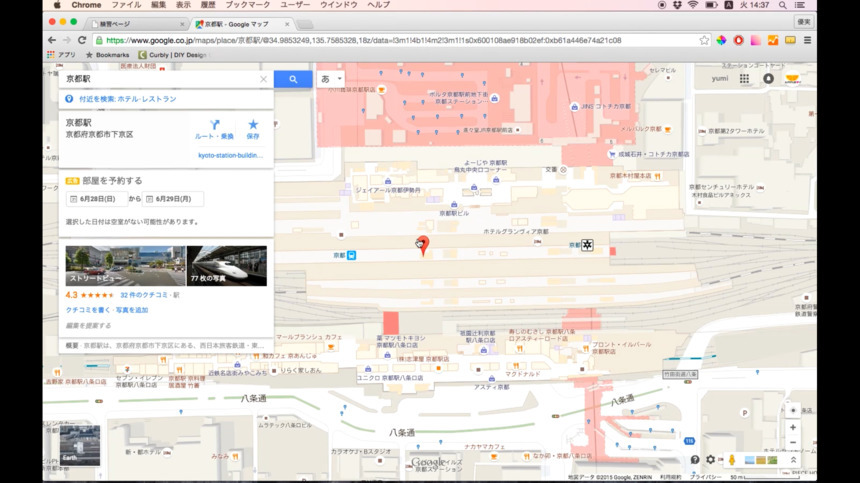This screenshot has height=483, width=860.
Task: Open the ファイル menu
Action: (126, 5)
